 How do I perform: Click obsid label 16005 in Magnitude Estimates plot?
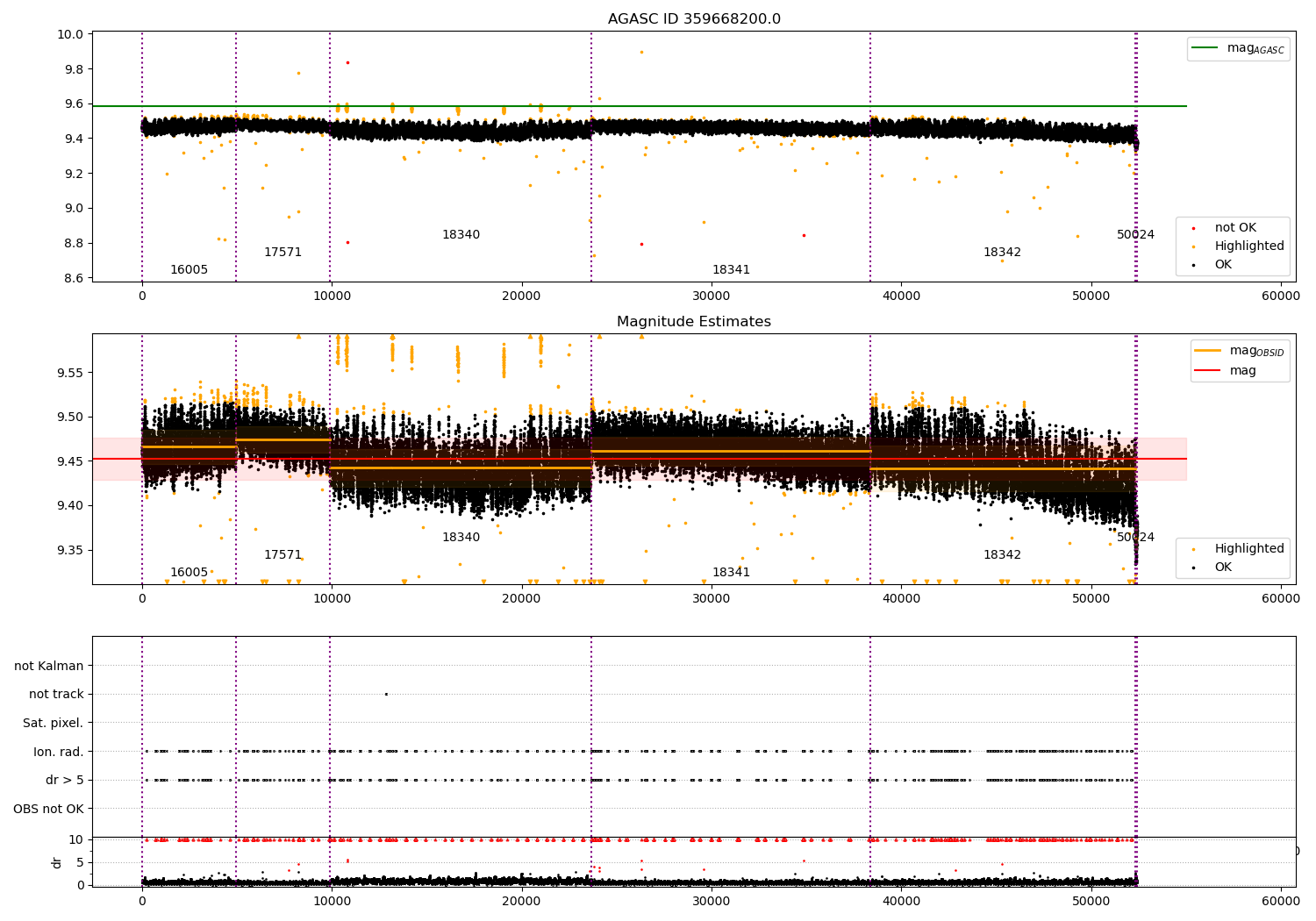[x=189, y=573]
